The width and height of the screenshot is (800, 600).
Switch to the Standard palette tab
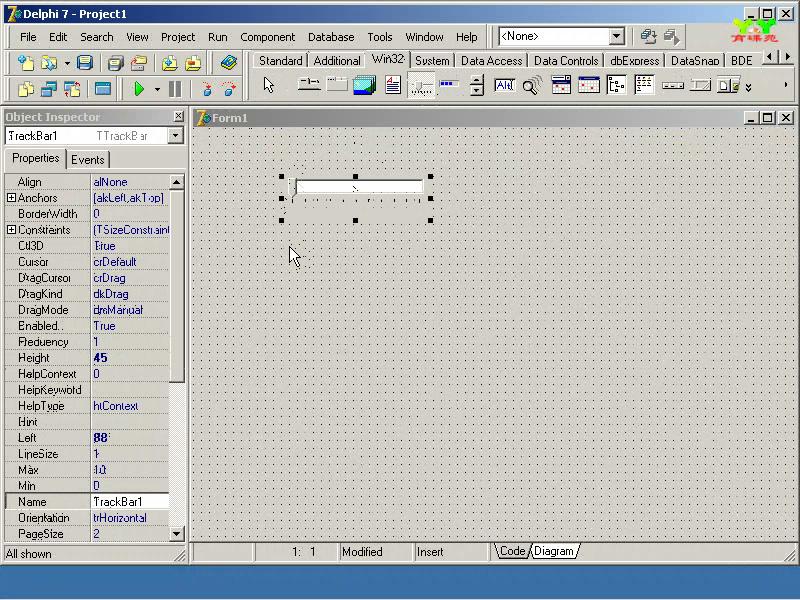click(x=281, y=61)
